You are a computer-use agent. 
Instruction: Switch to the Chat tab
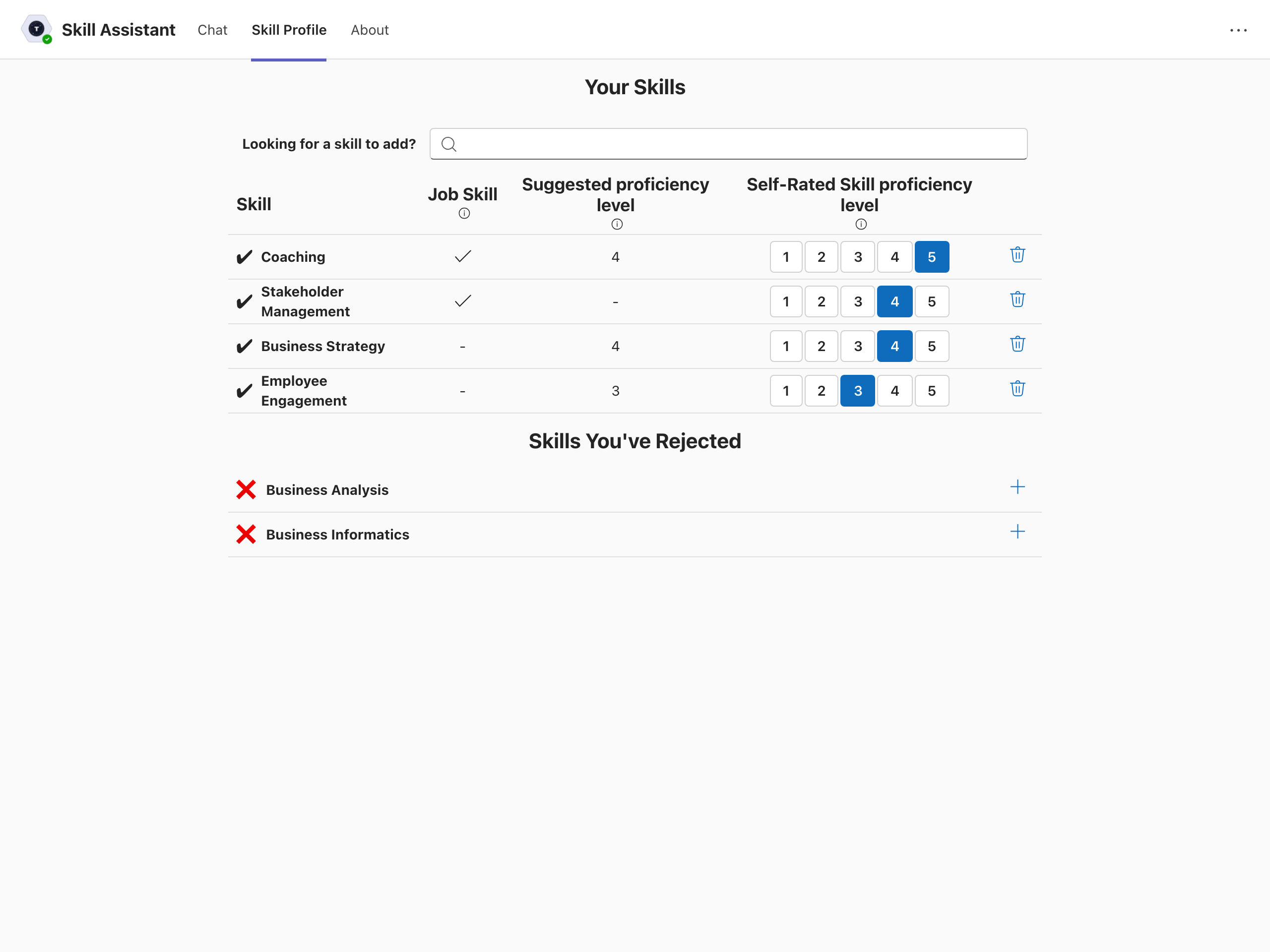(212, 30)
